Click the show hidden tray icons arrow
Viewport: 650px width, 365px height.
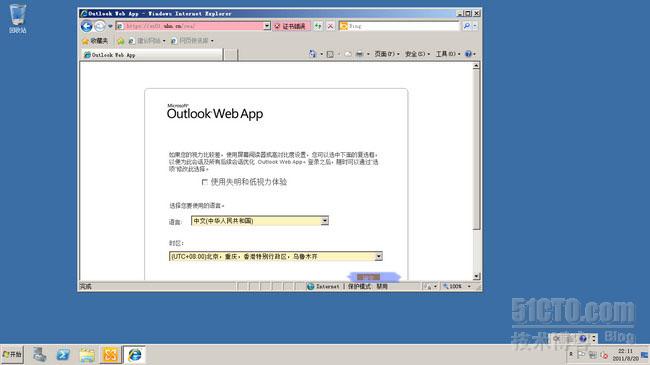click(x=571, y=355)
